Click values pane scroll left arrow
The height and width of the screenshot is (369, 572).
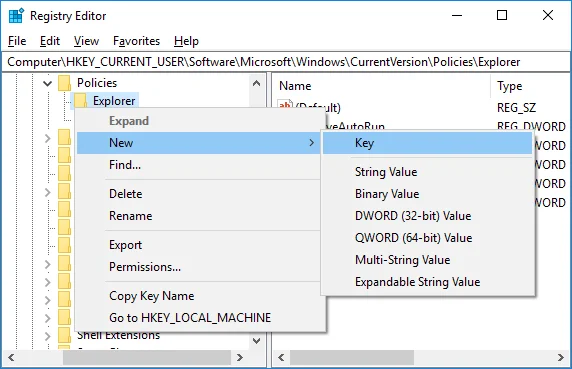click(281, 357)
